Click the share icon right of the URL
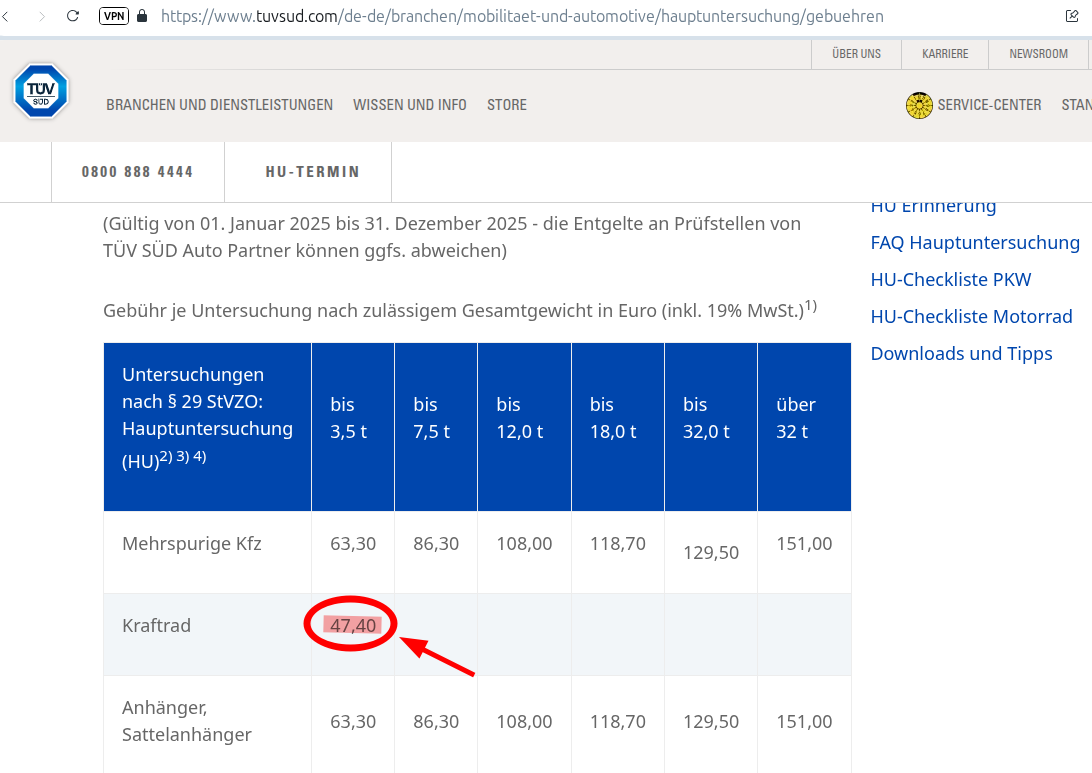Screen dimensions: 1092x773 pyautogui.click(x=1072, y=17)
